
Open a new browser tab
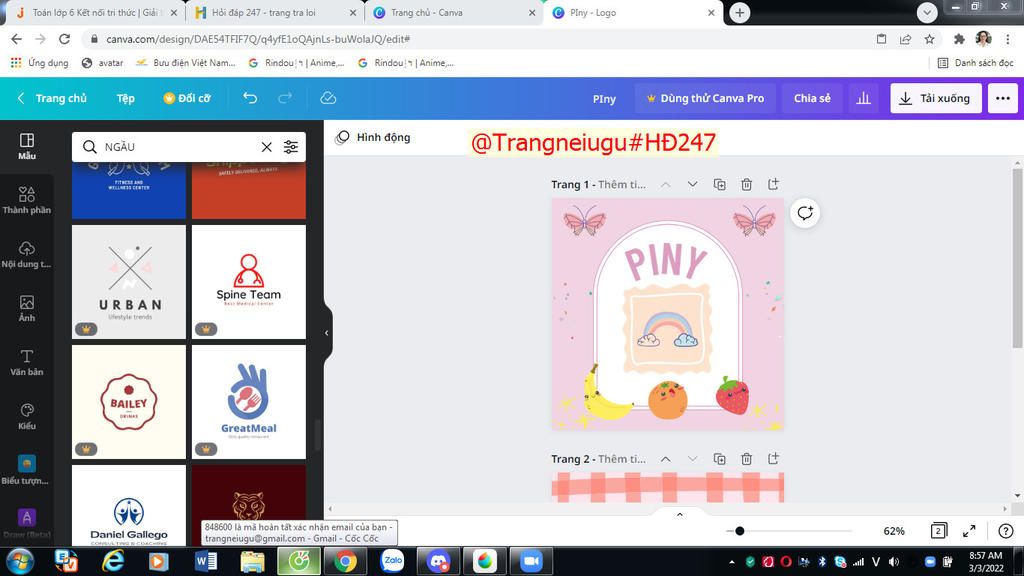point(739,12)
